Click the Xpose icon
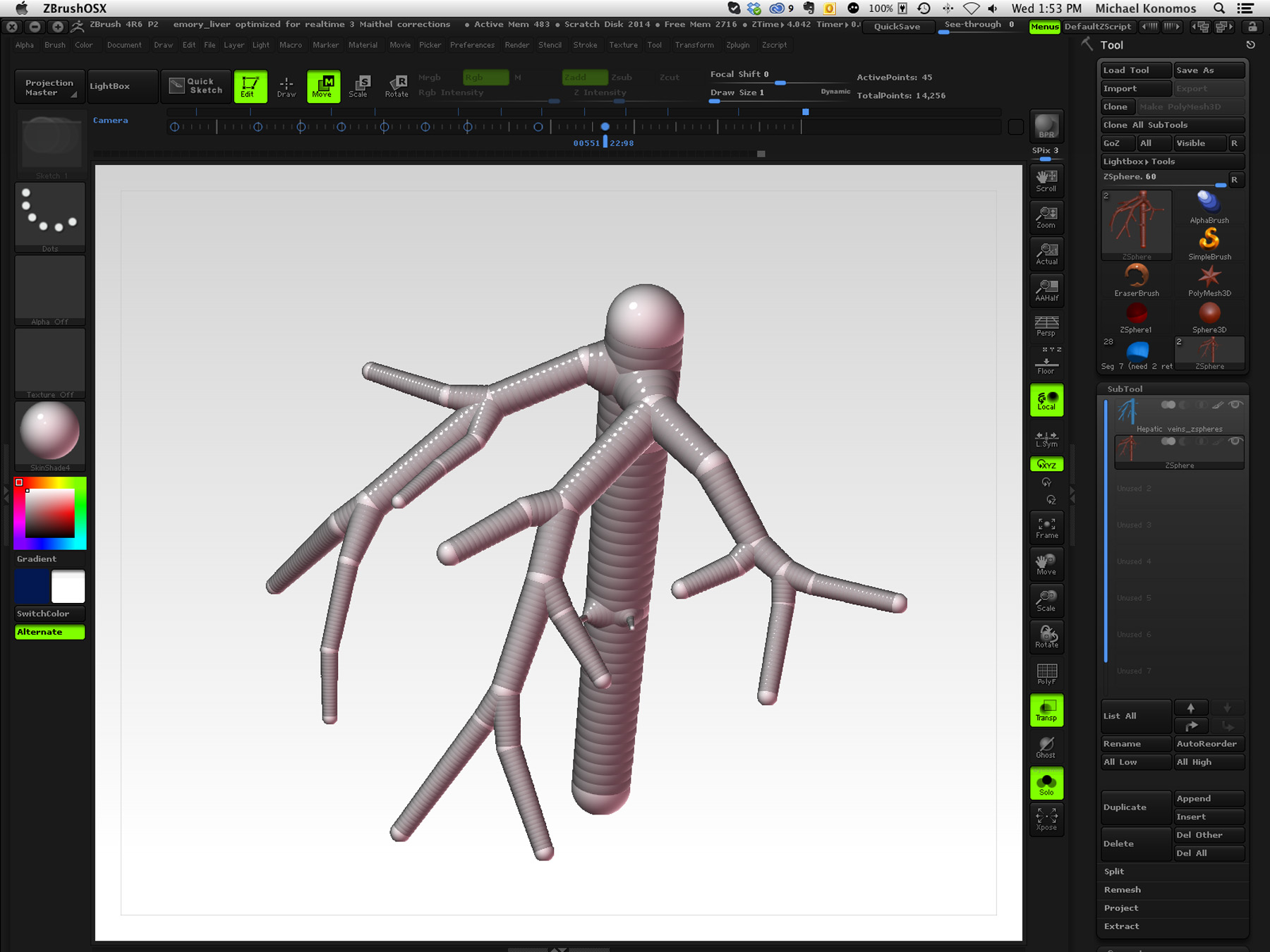The height and width of the screenshot is (952, 1270). point(1046,819)
